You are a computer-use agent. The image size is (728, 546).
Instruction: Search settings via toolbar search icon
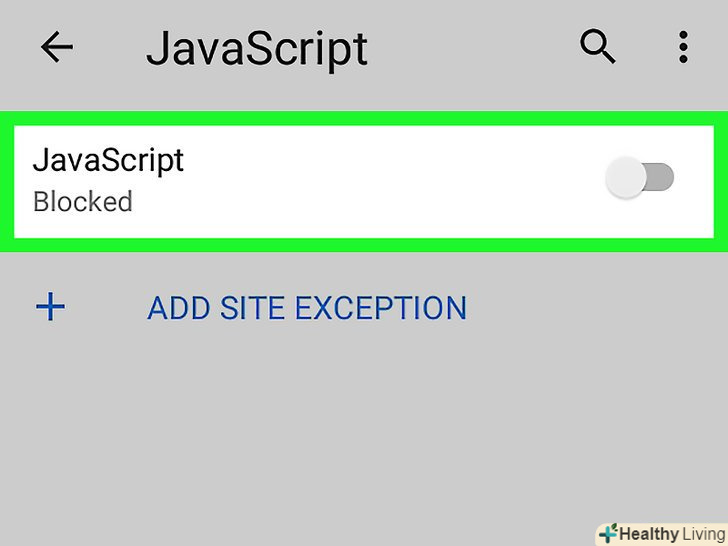point(598,47)
